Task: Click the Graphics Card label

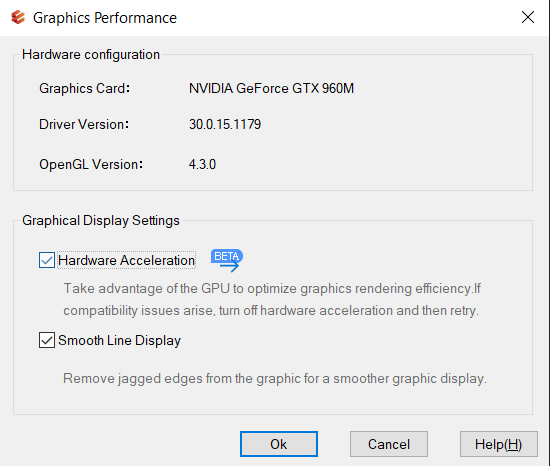Action: 85,88
